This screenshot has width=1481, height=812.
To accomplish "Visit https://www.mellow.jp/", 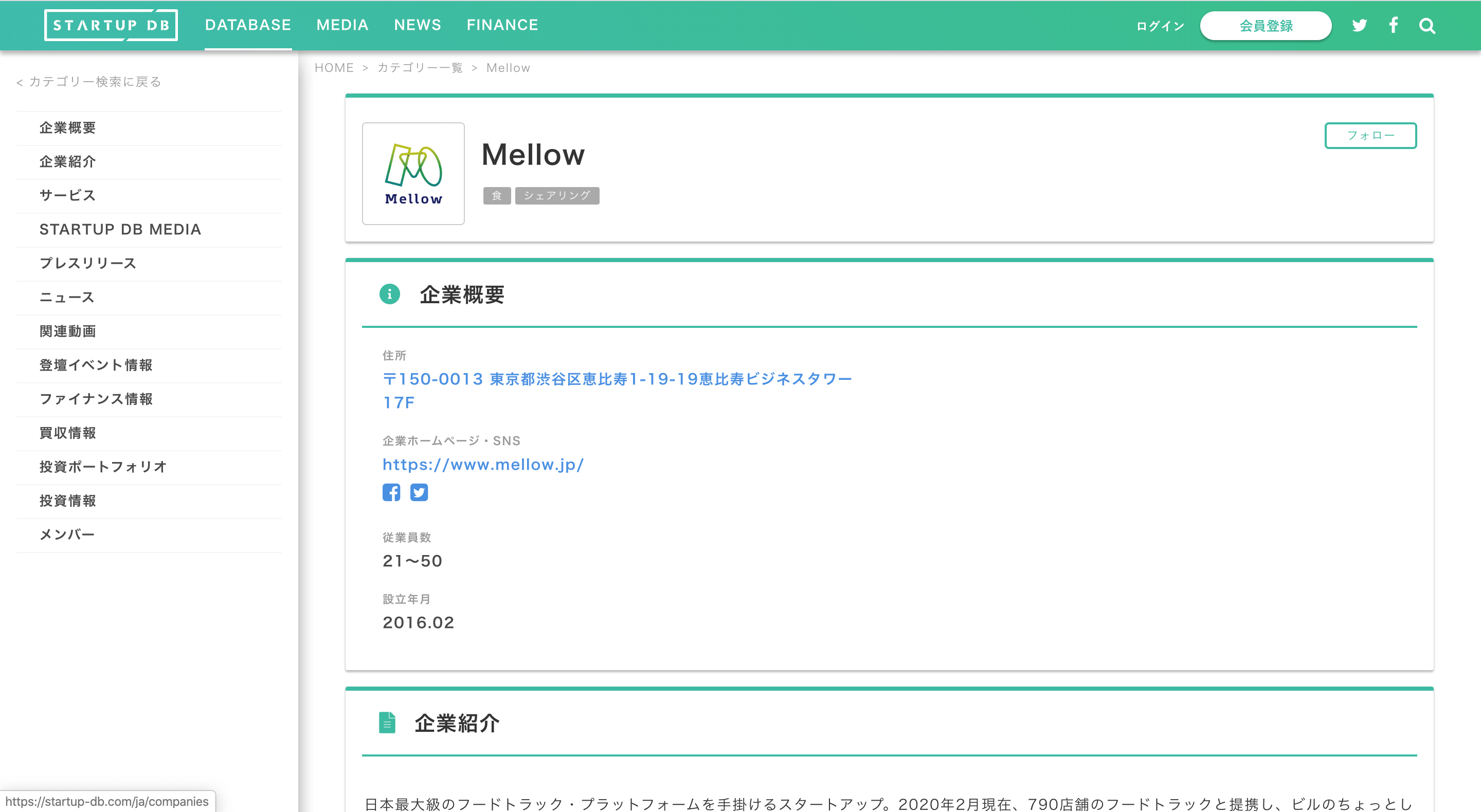I will (x=483, y=464).
